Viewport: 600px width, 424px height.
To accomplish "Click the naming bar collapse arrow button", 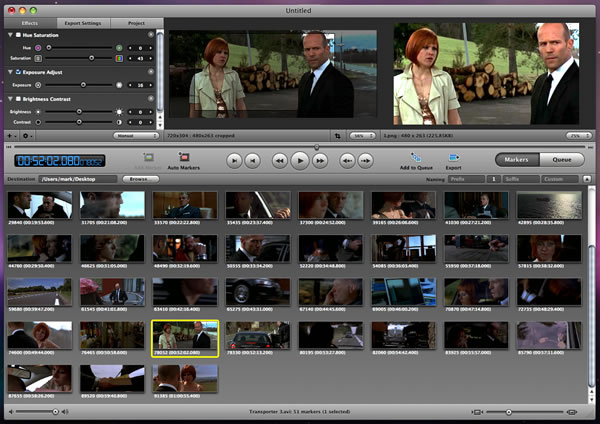I will pyautogui.click(x=587, y=179).
